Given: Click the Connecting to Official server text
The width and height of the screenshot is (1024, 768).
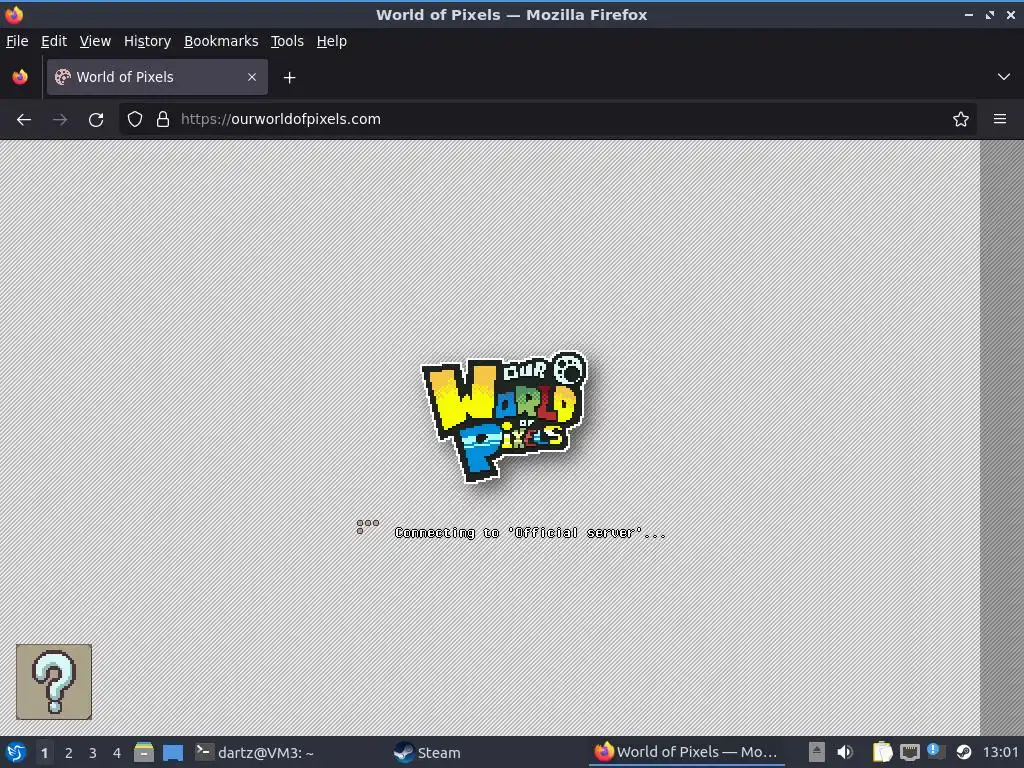Looking at the screenshot, I should pyautogui.click(x=530, y=533).
